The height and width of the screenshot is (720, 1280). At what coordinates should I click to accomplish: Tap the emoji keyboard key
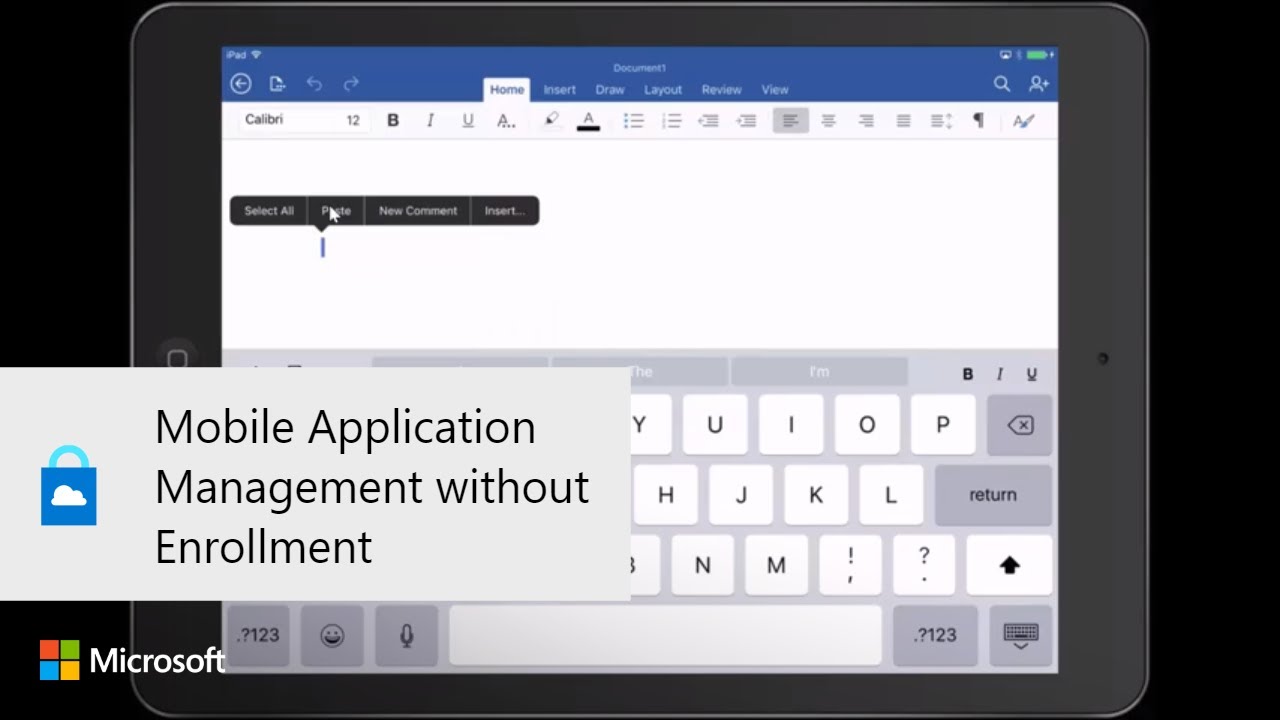(332, 635)
